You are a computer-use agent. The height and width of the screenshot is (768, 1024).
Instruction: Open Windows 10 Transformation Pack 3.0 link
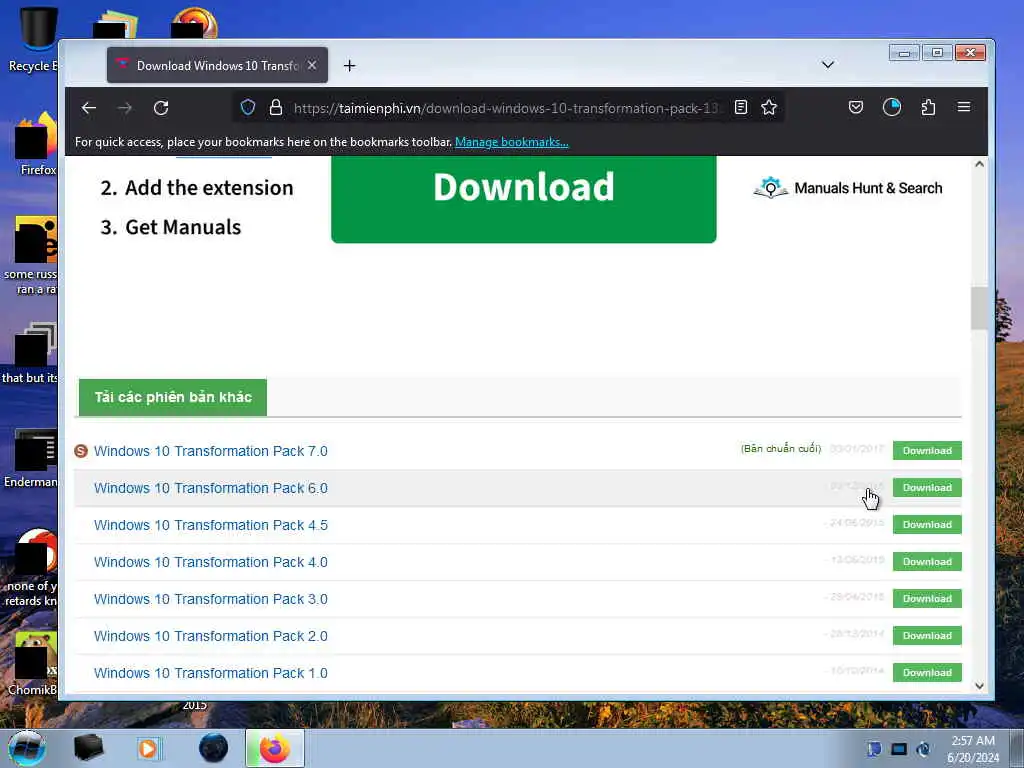(x=210, y=600)
